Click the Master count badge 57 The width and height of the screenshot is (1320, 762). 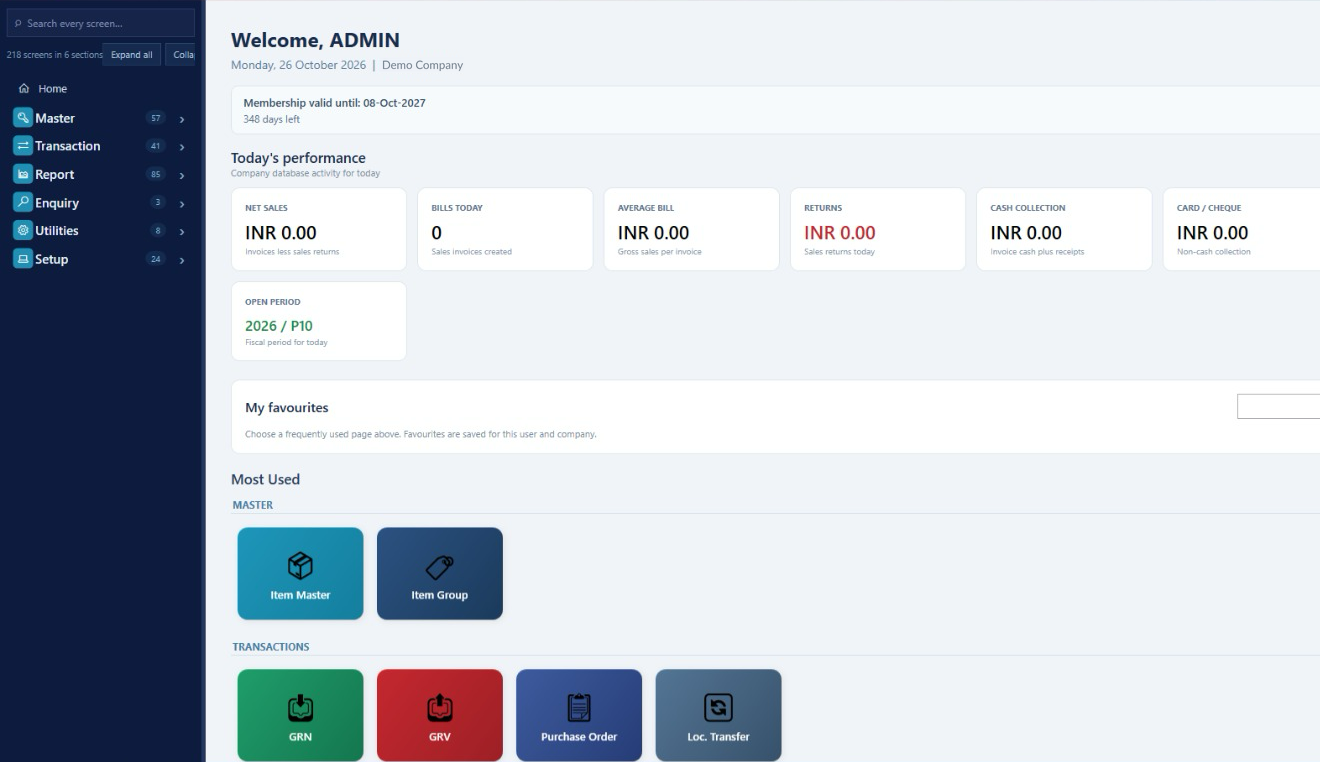click(155, 118)
